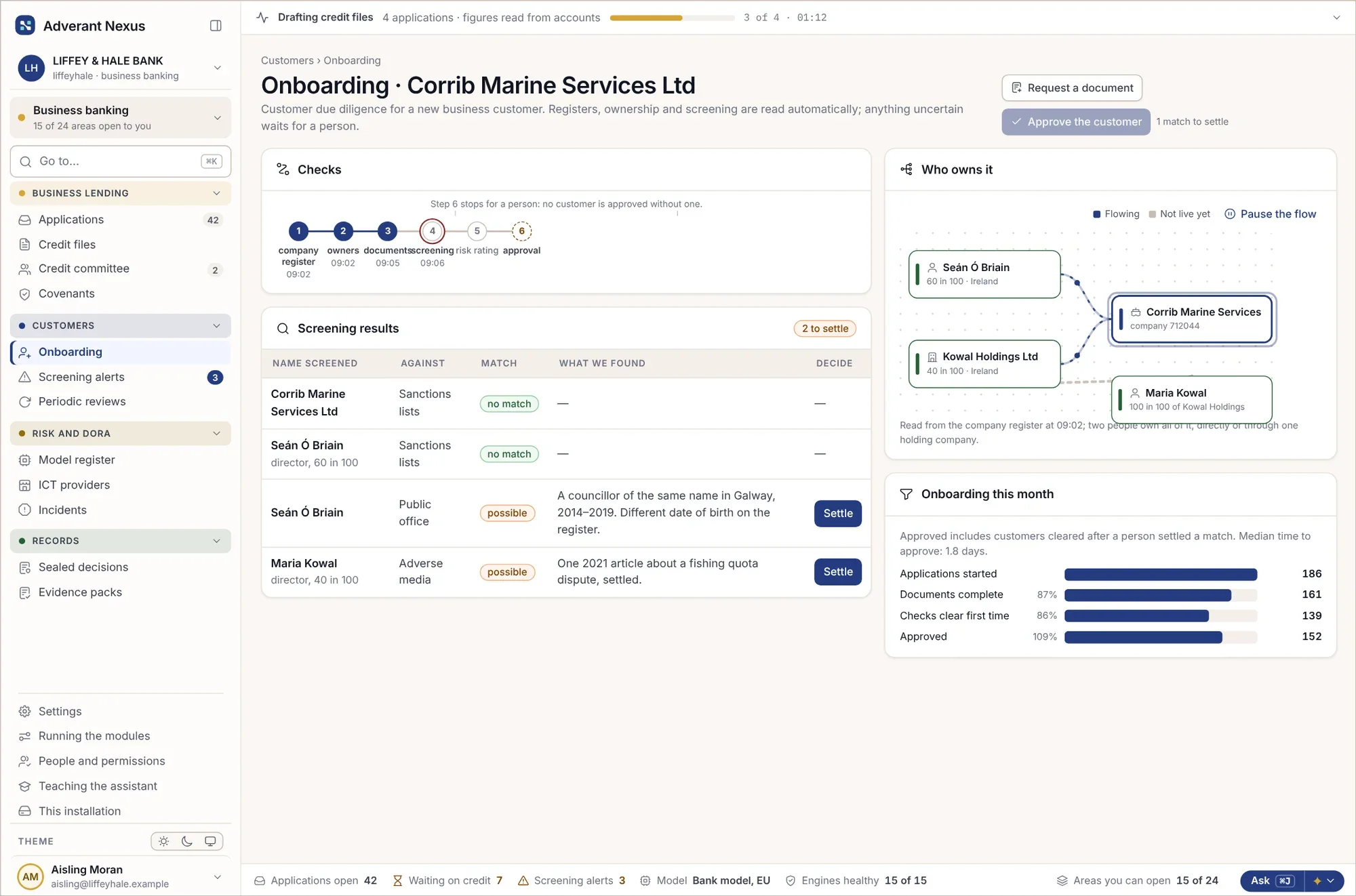Click the Go to search field
Viewport: 1356px width, 896px height.
121,161
